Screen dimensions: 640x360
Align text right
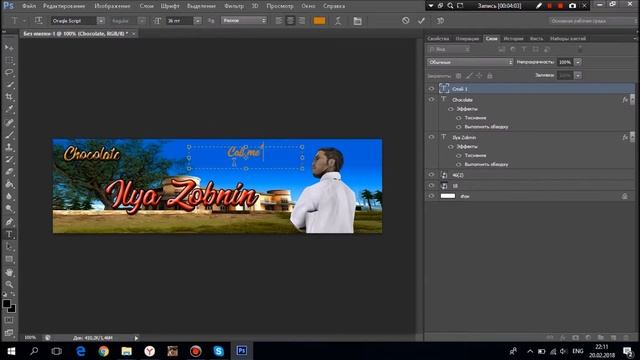click(302, 21)
